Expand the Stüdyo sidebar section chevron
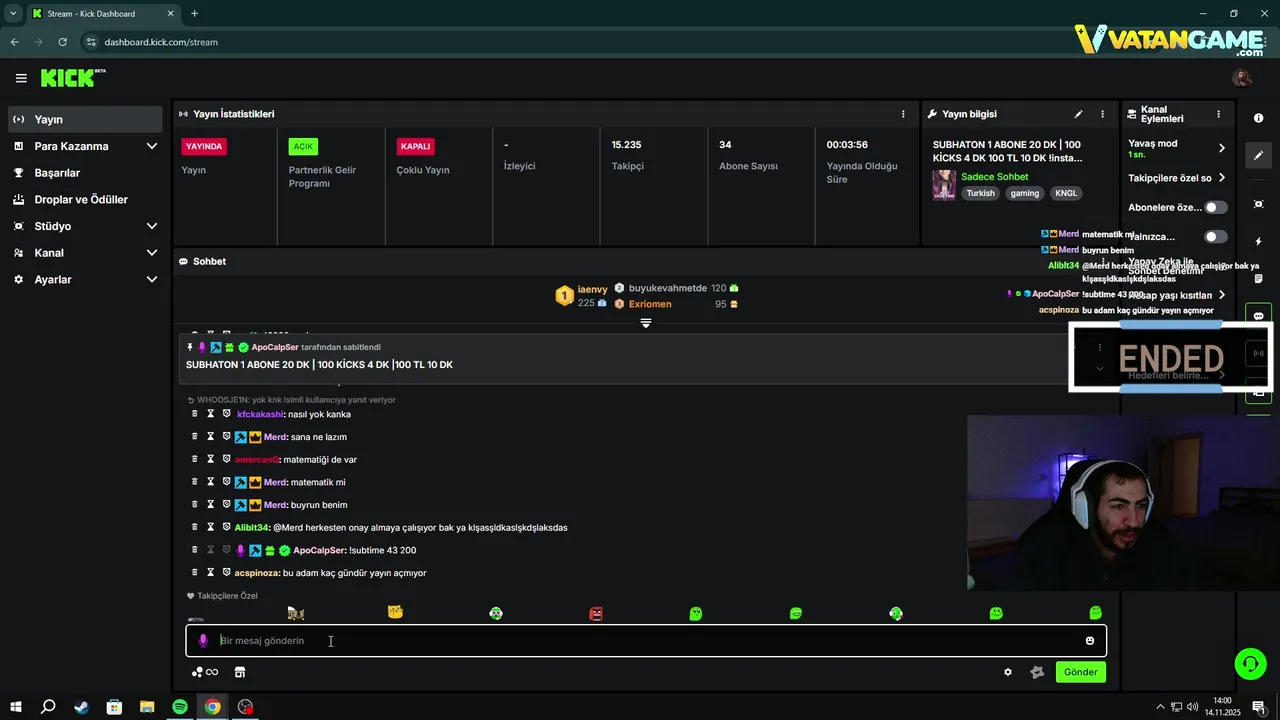The height and width of the screenshot is (720, 1280). click(x=152, y=226)
